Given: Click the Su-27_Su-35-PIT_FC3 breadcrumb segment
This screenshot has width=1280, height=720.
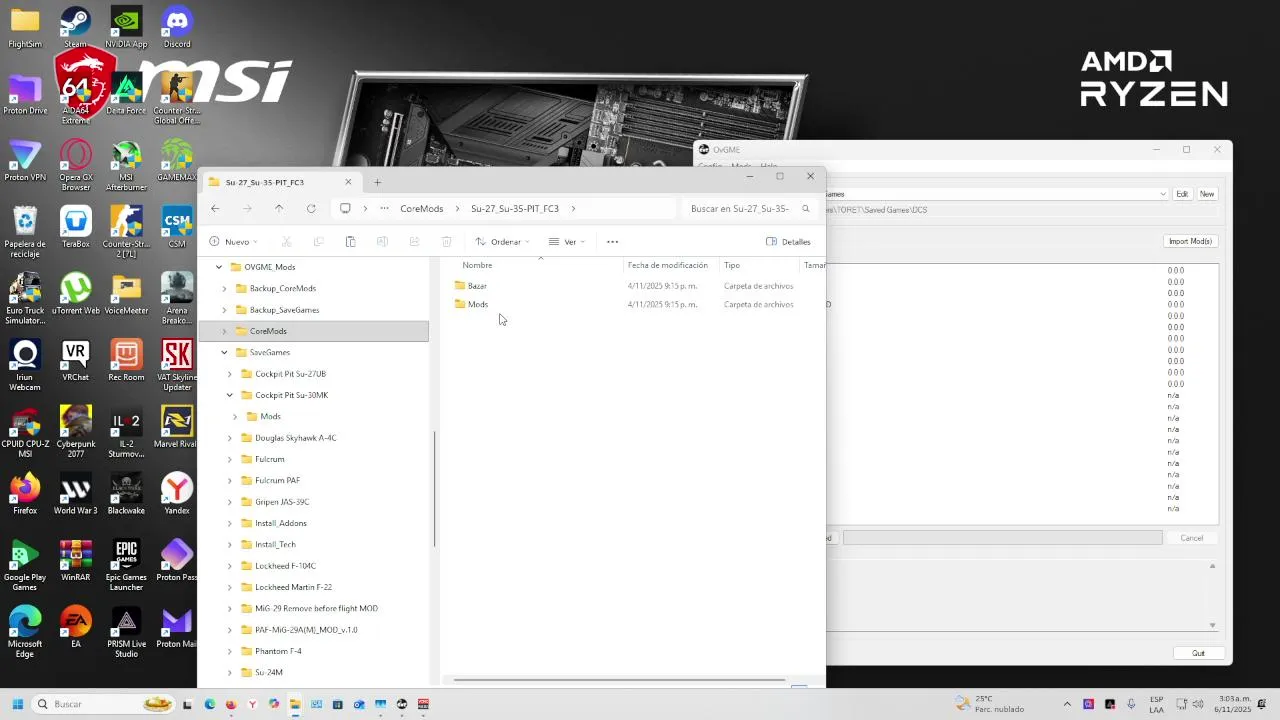Looking at the screenshot, I should [x=515, y=209].
